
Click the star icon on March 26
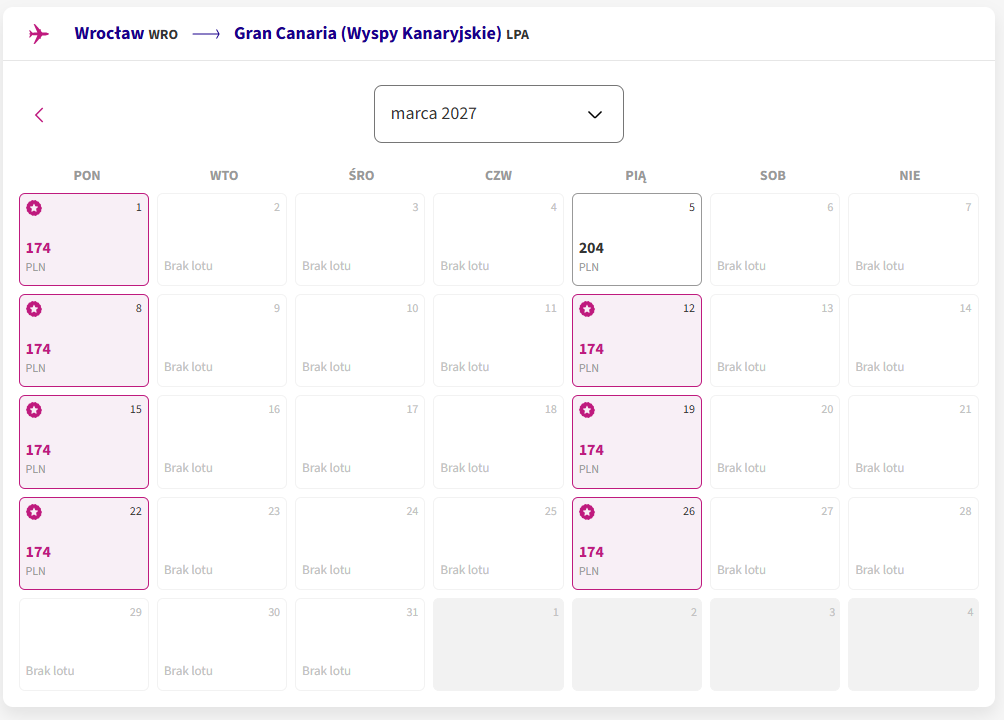587,512
